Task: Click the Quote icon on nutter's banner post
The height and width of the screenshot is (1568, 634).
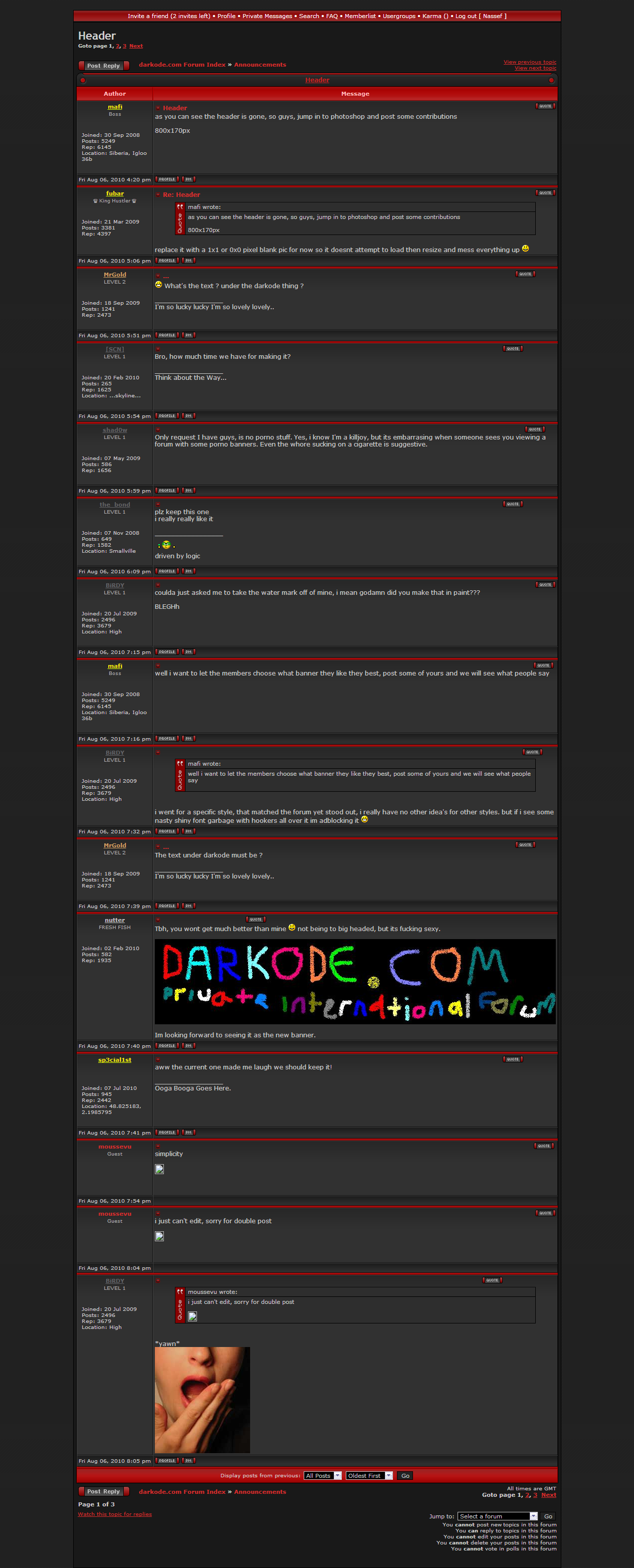Action: pyautogui.click(x=256, y=919)
